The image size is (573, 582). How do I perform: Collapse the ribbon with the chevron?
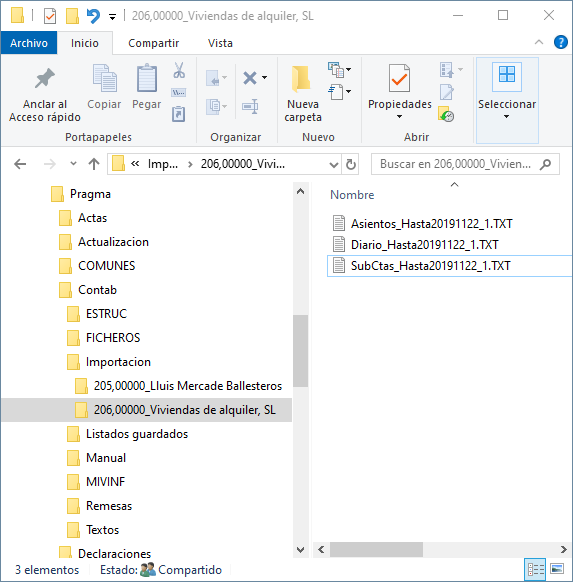click(x=539, y=42)
